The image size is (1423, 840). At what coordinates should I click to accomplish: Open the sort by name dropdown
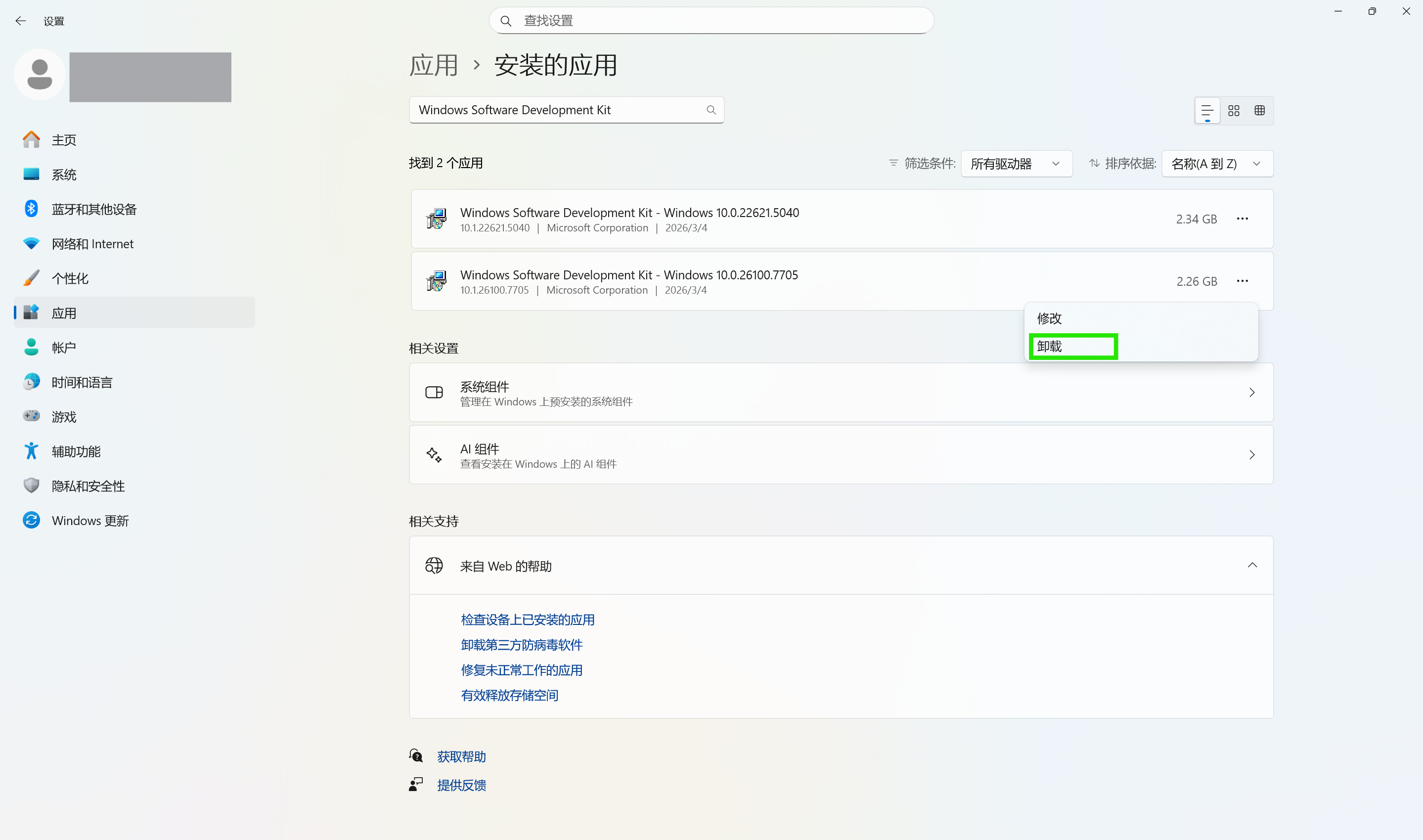pos(1217,164)
